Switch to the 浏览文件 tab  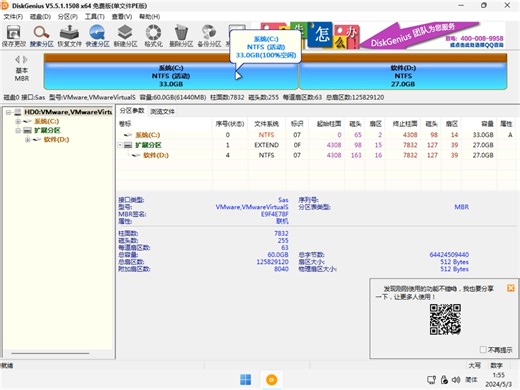click(162, 111)
